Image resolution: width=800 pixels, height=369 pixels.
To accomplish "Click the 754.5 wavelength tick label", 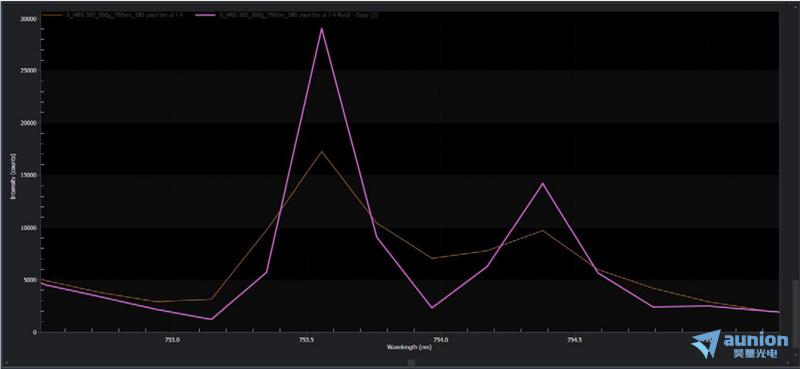I will tap(574, 340).
